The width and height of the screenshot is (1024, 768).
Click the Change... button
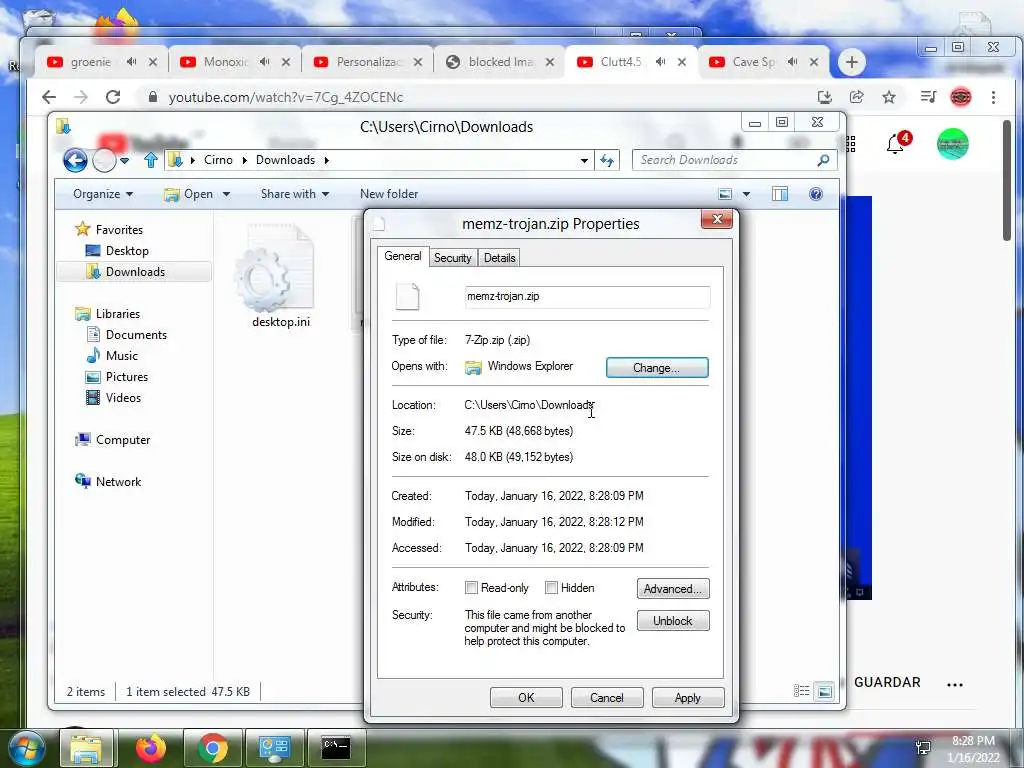pyautogui.click(x=657, y=368)
